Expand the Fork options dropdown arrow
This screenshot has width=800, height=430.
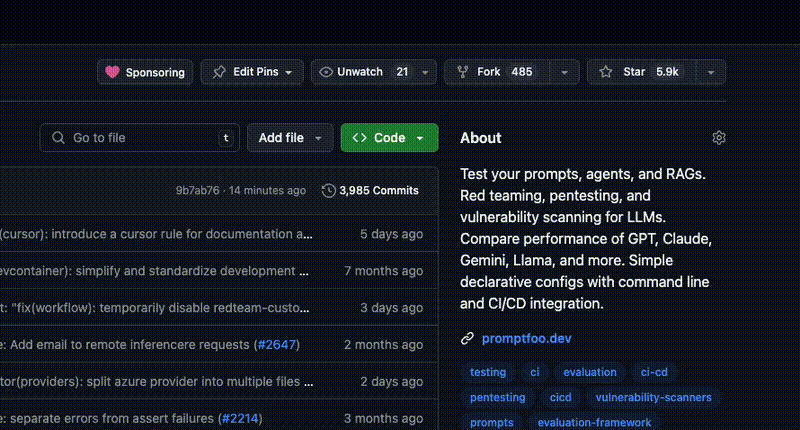[564, 72]
